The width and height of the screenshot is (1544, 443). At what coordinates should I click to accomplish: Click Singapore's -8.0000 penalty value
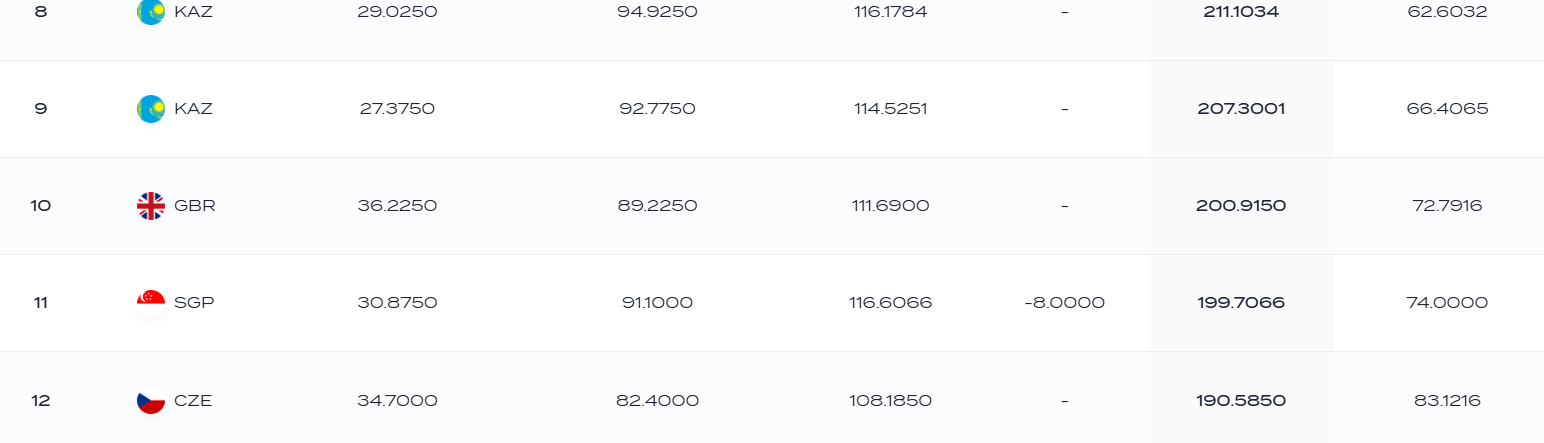tap(1064, 303)
